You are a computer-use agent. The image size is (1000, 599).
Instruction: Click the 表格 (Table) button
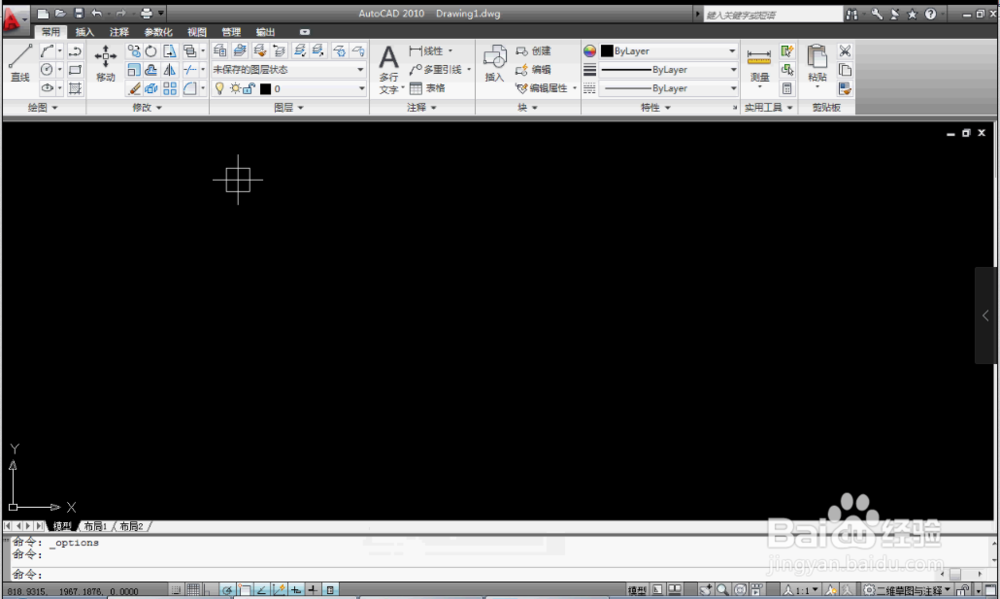pyautogui.click(x=427, y=88)
